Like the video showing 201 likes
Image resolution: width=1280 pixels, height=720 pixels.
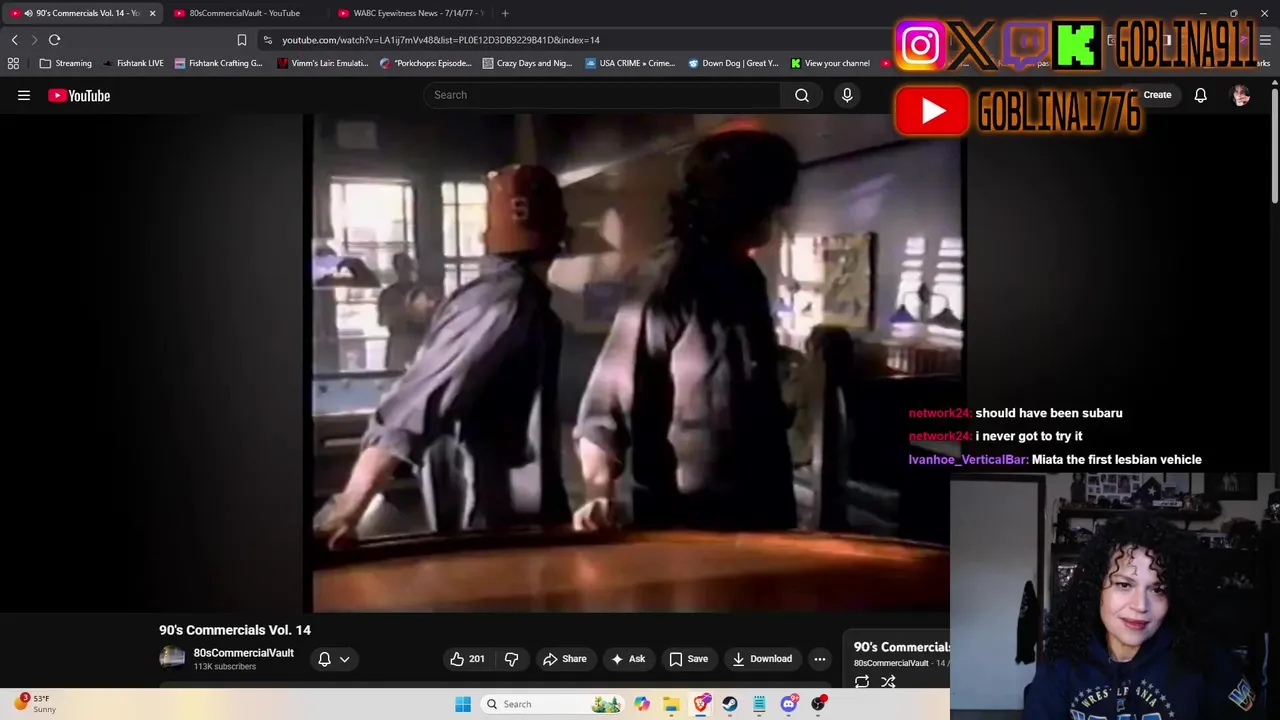tap(467, 659)
